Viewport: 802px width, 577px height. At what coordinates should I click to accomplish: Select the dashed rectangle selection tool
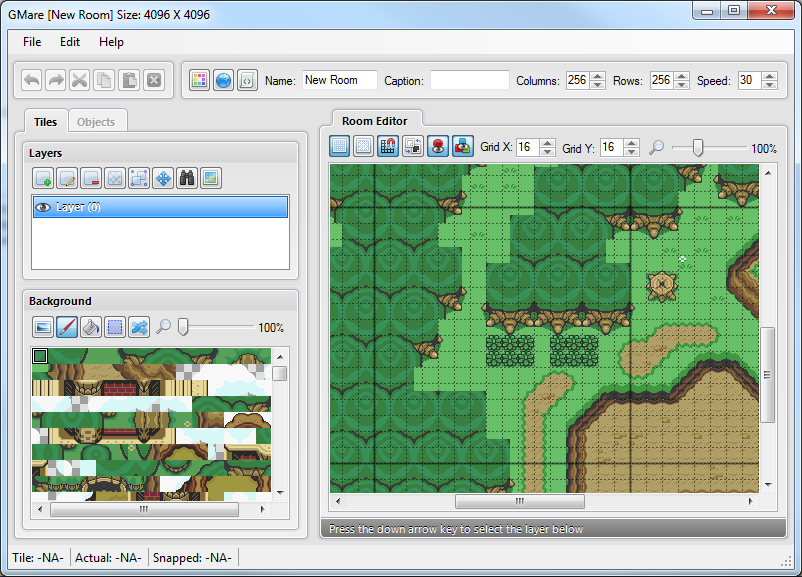pos(115,327)
